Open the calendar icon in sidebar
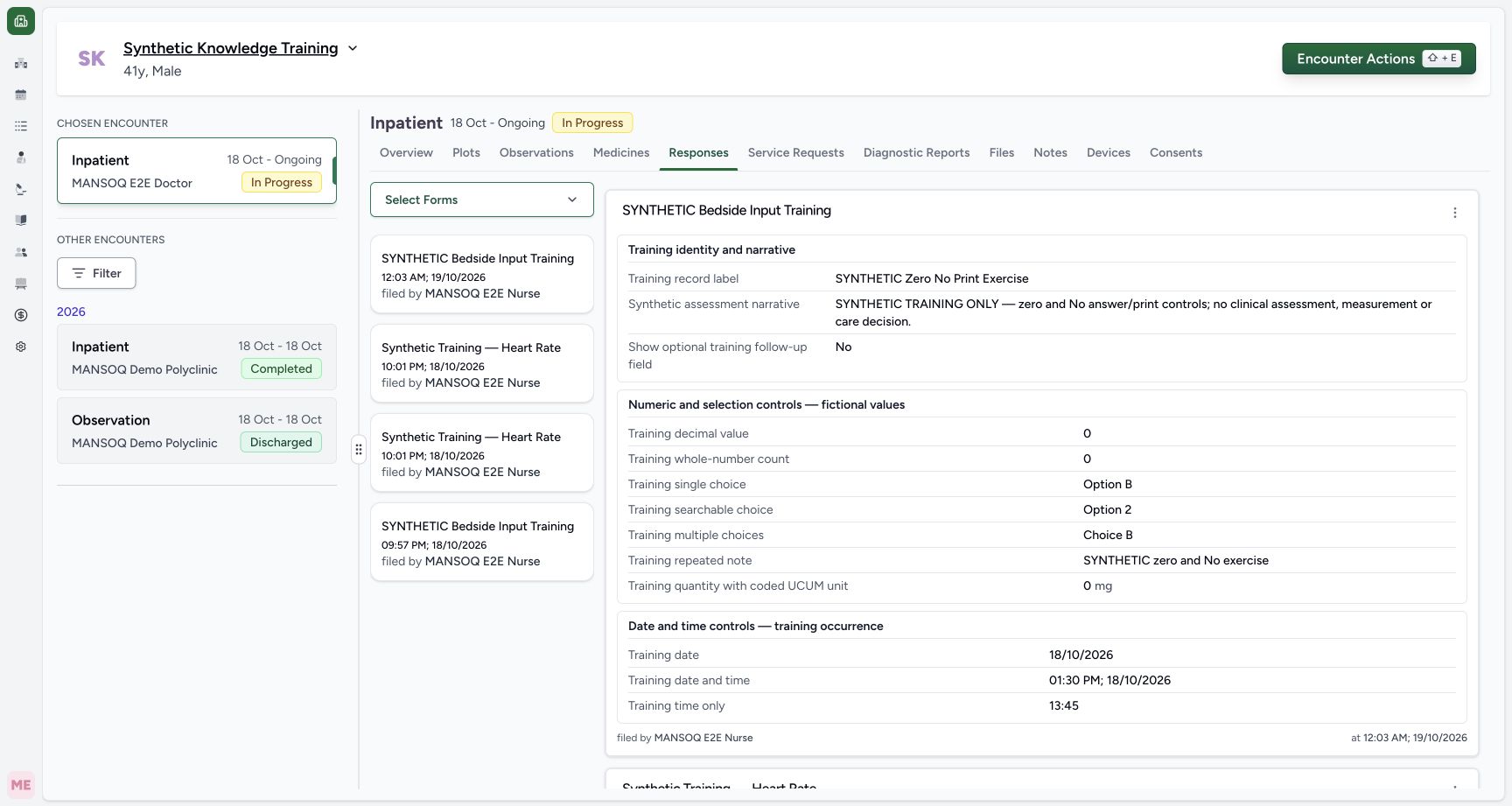 21,95
